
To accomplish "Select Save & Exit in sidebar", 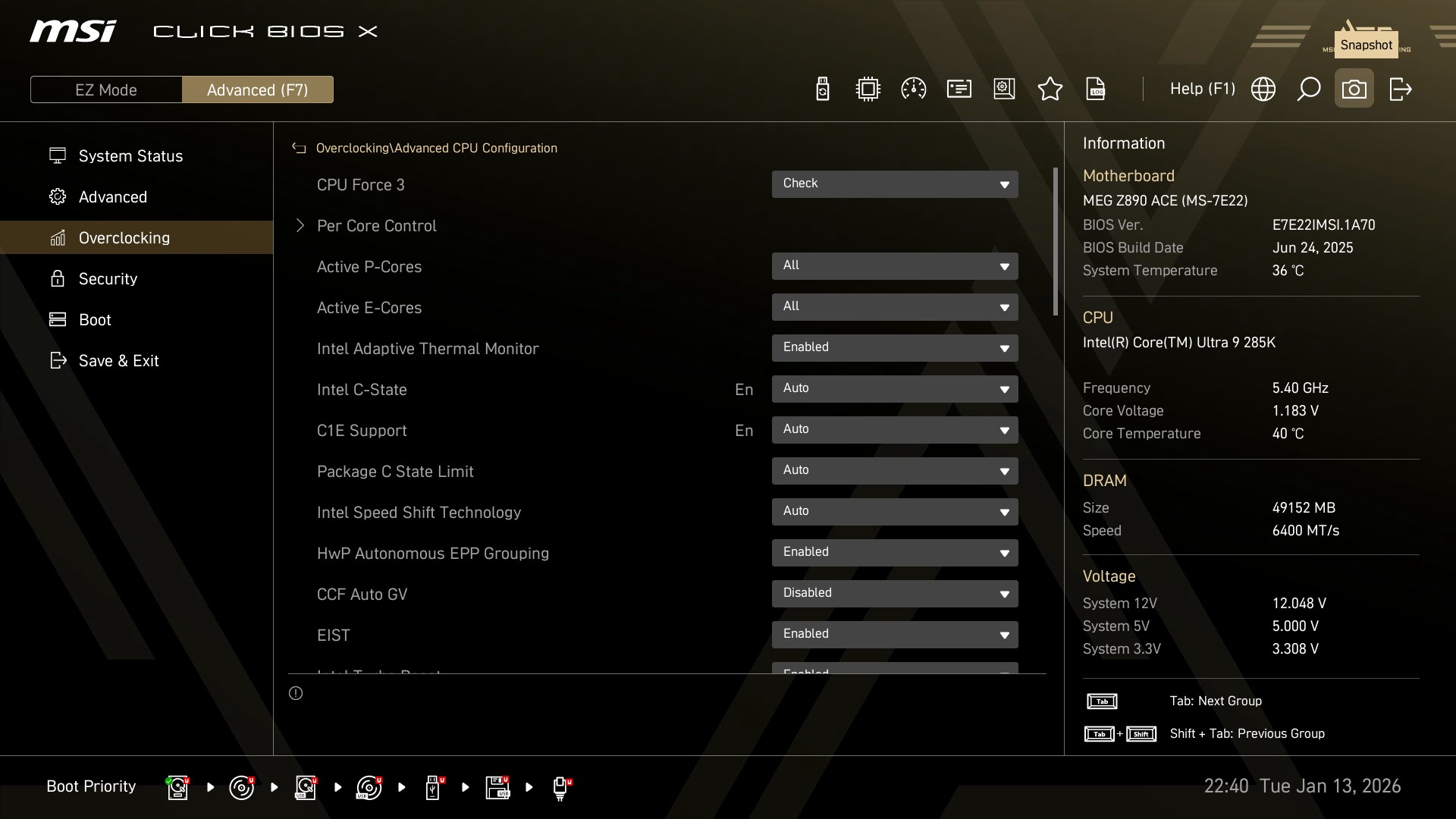I will (118, 361).
